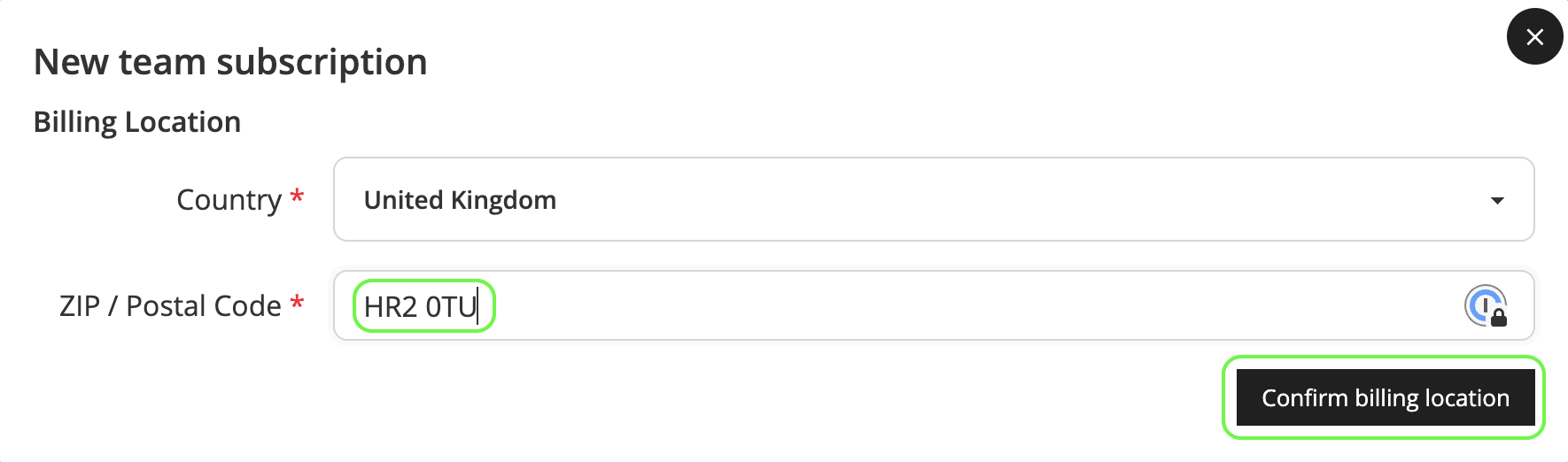
Task: Confirm billing location
Action: click(x=1385, y=397)
